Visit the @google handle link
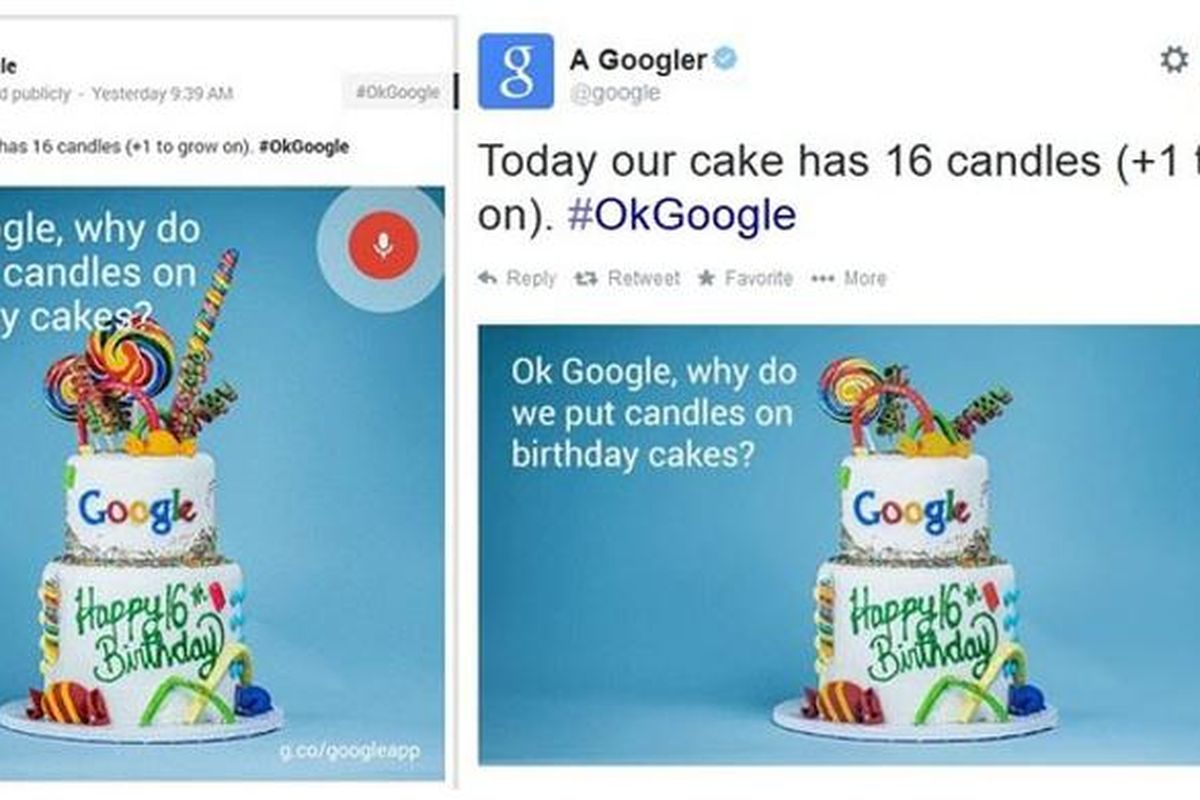 coord(615,93)
